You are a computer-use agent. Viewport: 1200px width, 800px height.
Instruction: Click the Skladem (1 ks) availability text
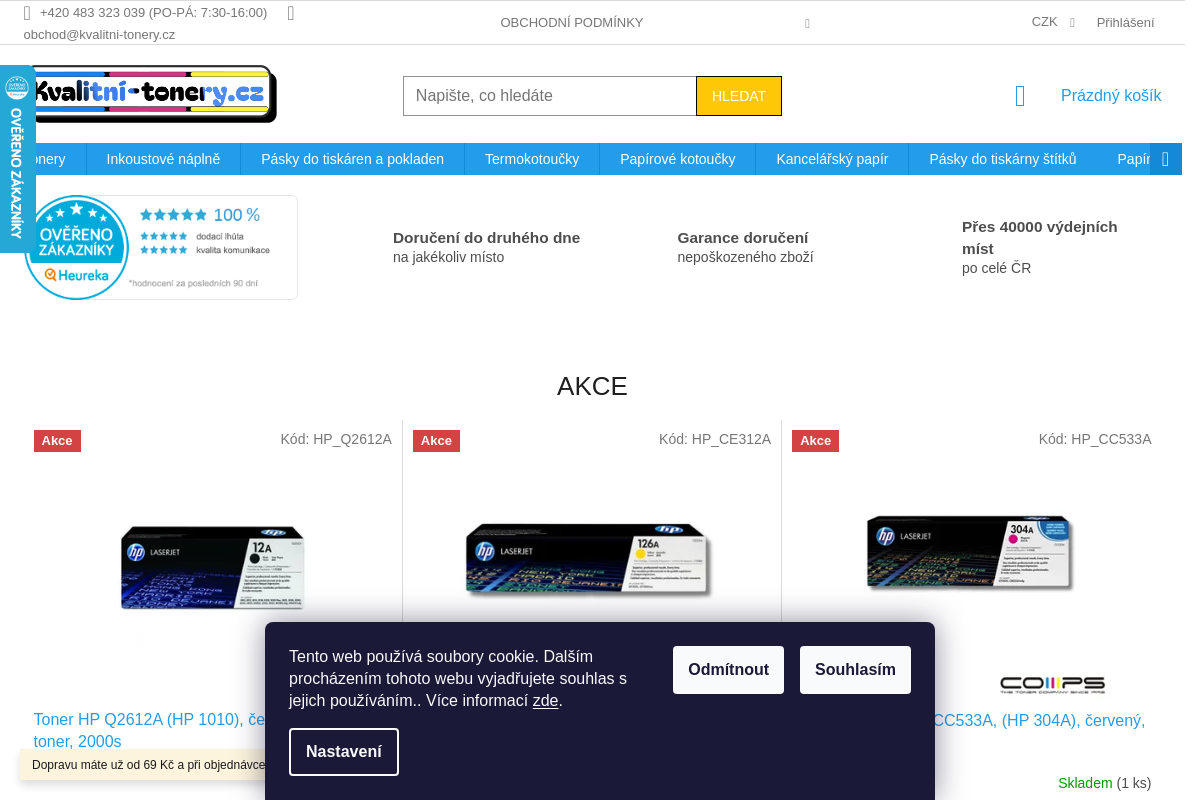click(x=1105, y=783)
